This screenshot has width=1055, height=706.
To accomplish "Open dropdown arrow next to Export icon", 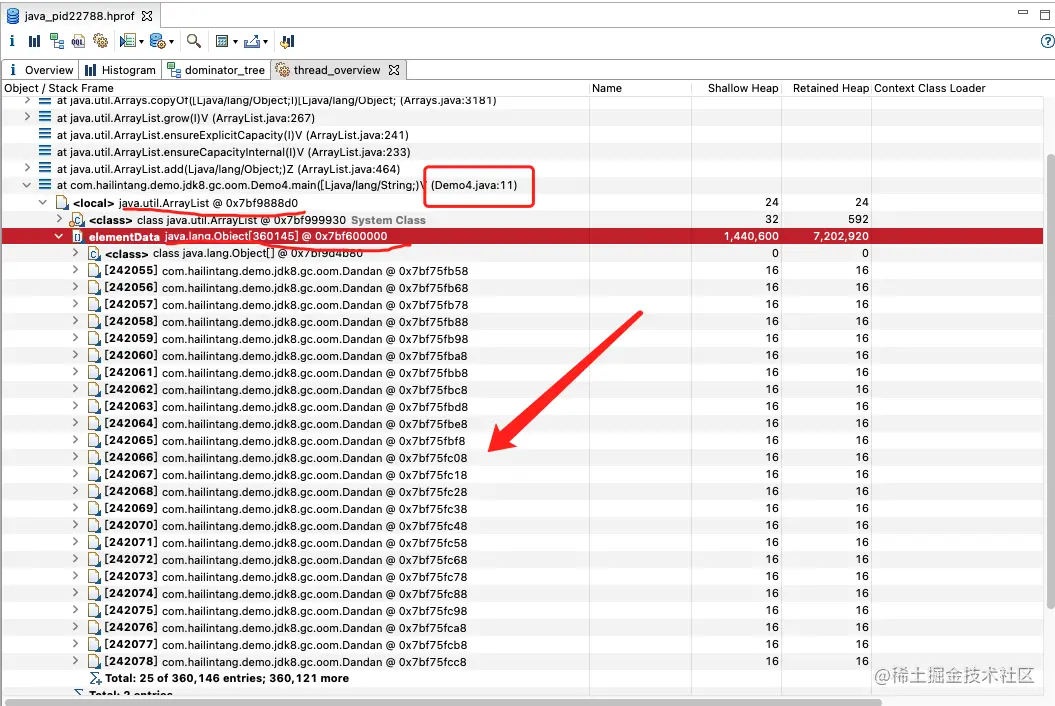I will coord(266,42).
